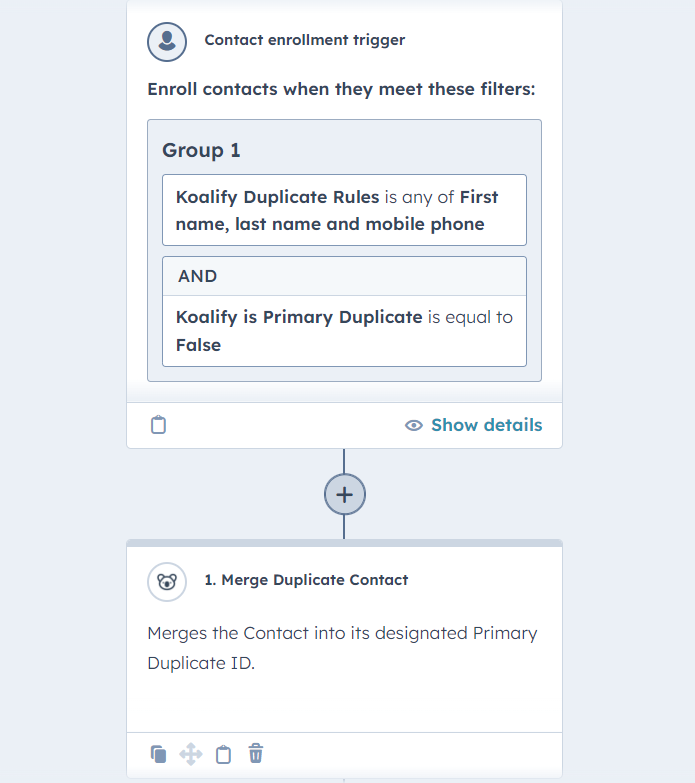Add an action with the plus button
Image resolution: width=695 pixels, height=783 pixels.
click(344, 494)
